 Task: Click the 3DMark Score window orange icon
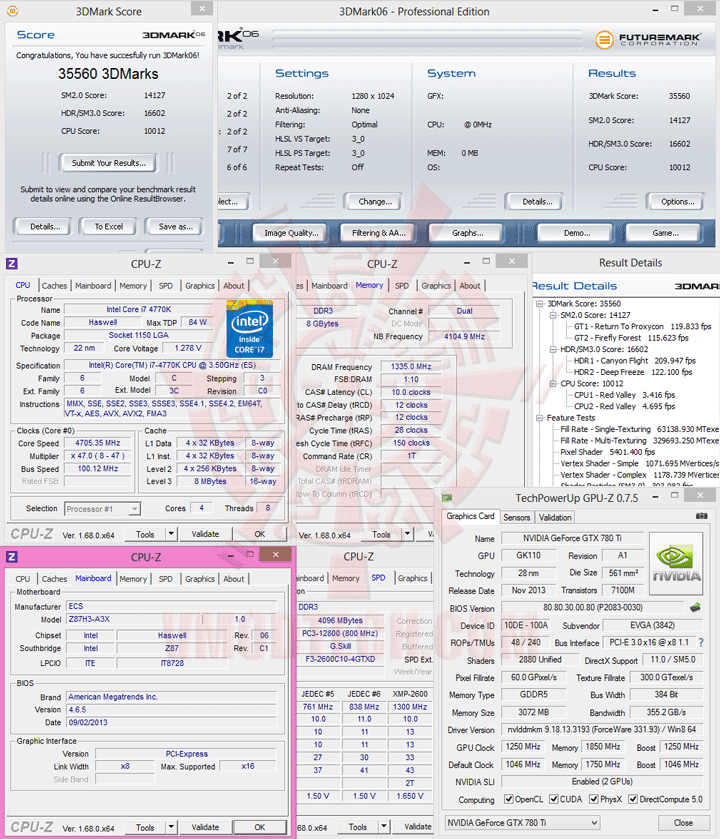[x=12, y=11]
